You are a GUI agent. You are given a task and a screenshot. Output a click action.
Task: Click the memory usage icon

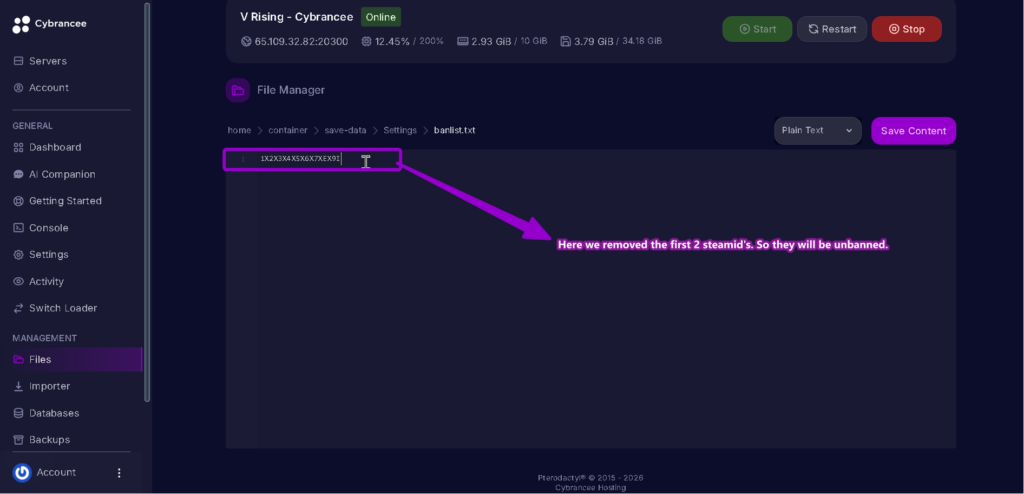point(462,41)
